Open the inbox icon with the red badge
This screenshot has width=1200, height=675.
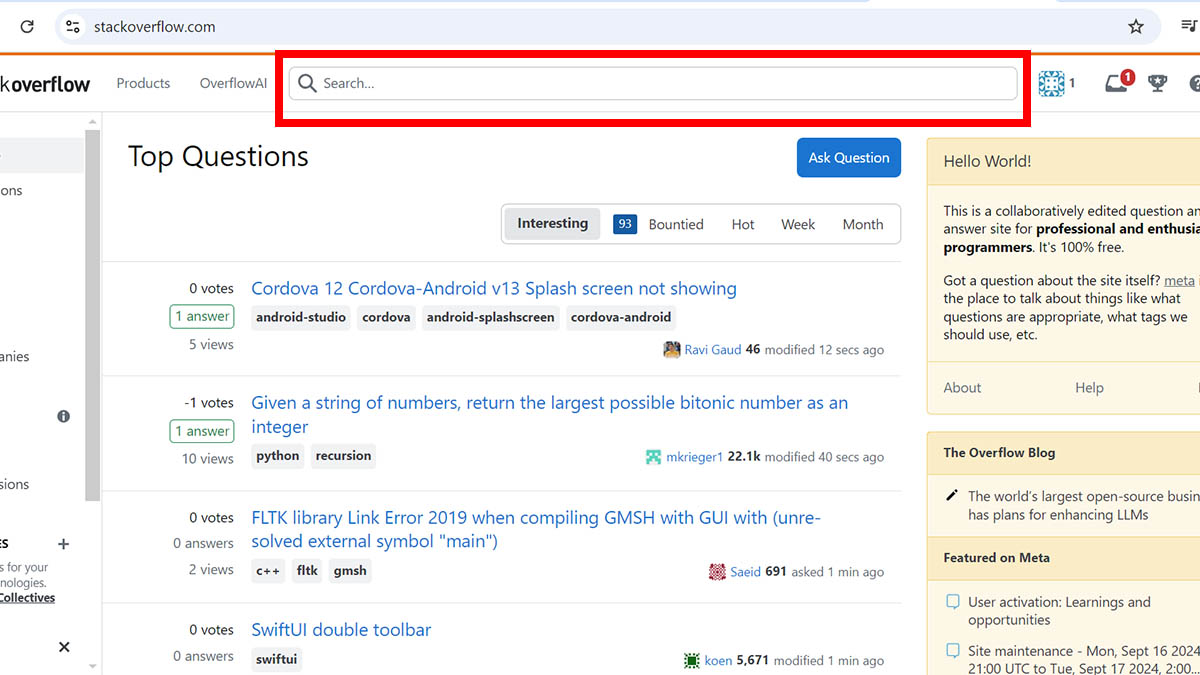click(x=1118, y=82)
